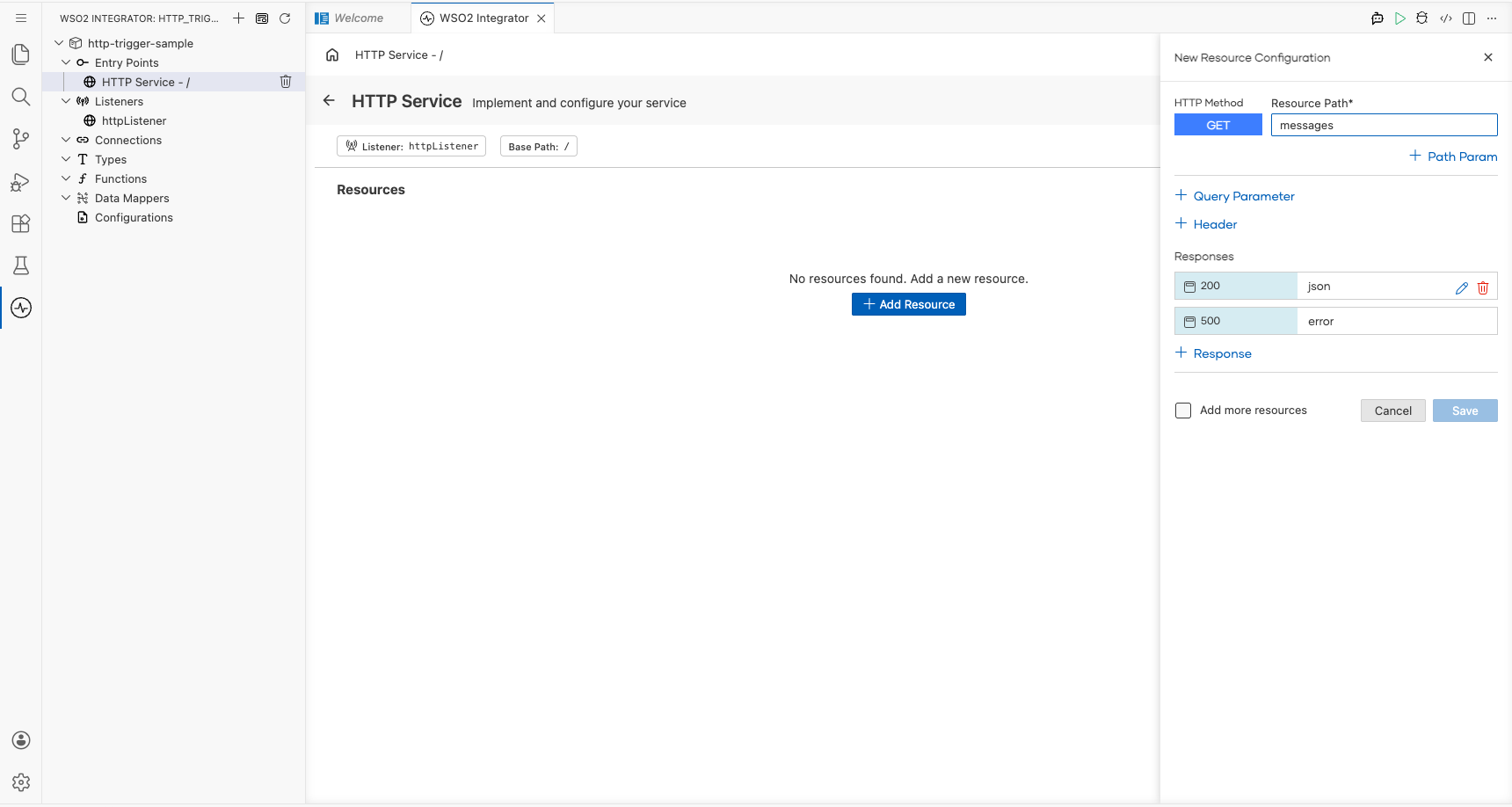Click the plus icon in the sidebar header
Viewport: 1512px width, 807px height.
(x=238, y=18)
